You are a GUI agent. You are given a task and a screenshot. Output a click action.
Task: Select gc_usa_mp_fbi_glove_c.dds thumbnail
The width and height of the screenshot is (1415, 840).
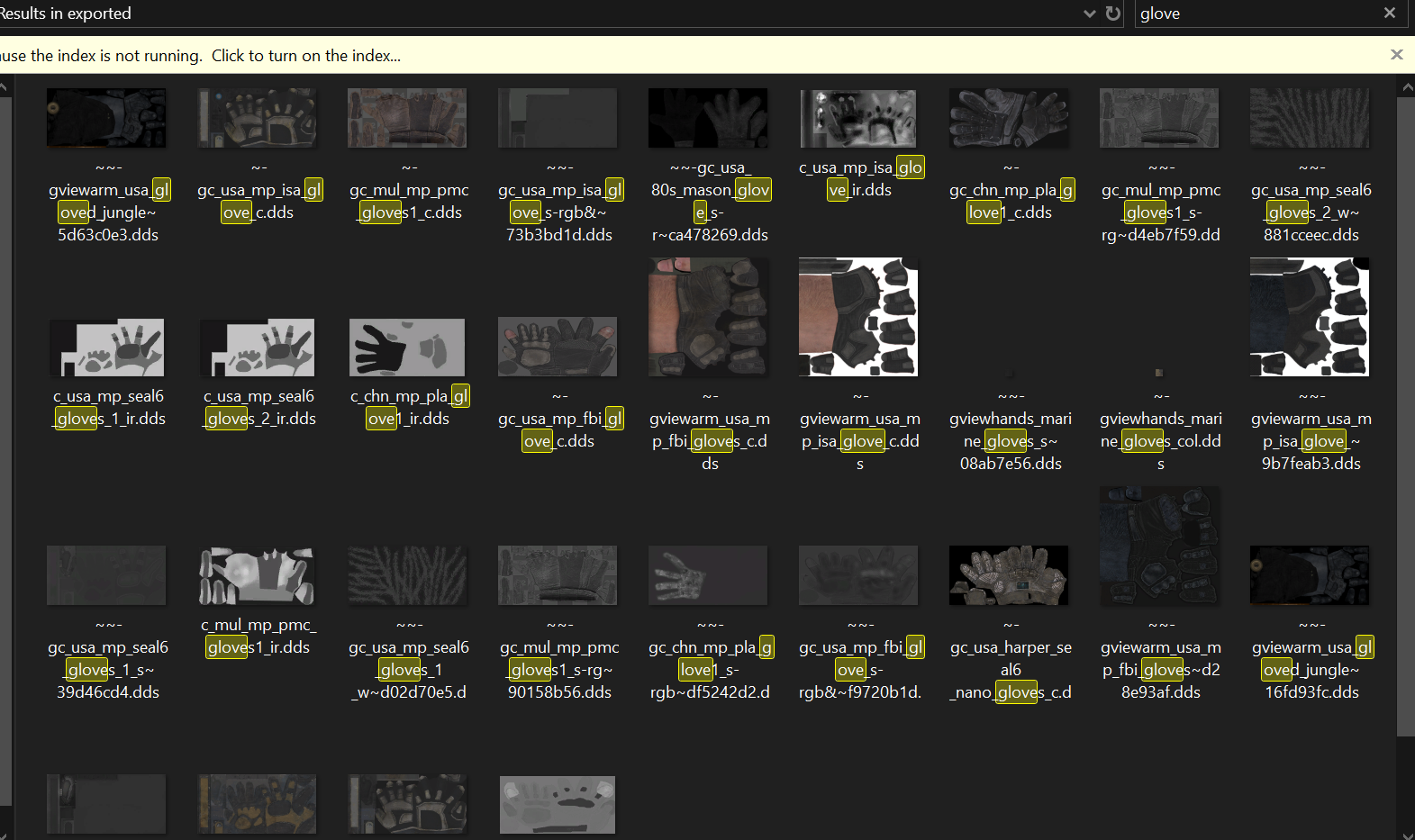tap(558, 347)
